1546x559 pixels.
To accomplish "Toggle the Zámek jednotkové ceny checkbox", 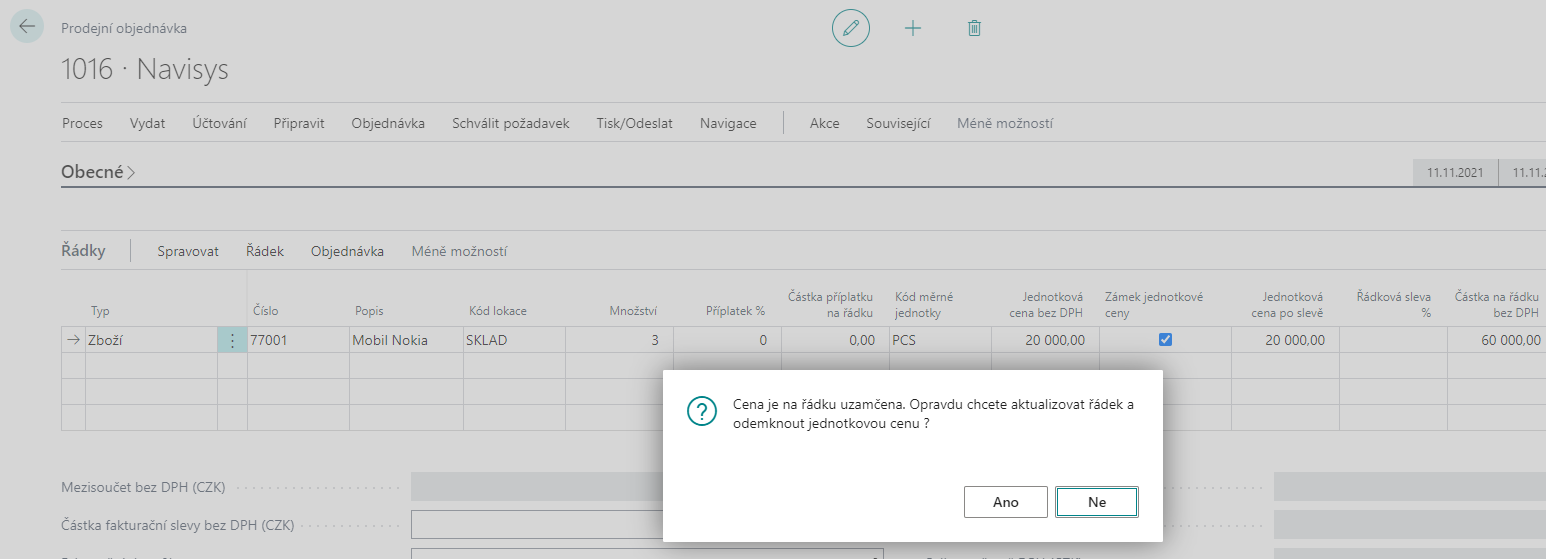I will (x=1165, y=340).
